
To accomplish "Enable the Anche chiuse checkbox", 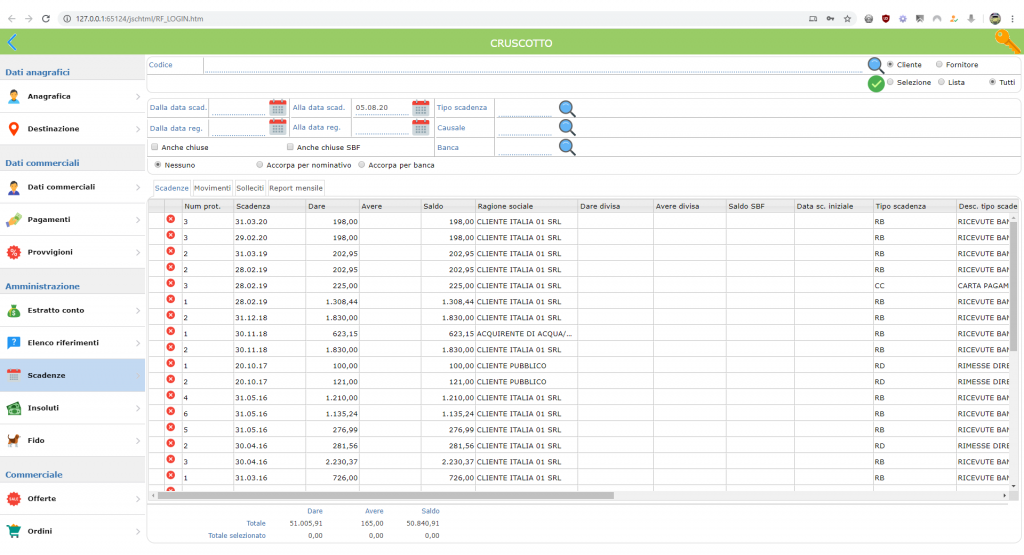I will [x=155, y=147].
